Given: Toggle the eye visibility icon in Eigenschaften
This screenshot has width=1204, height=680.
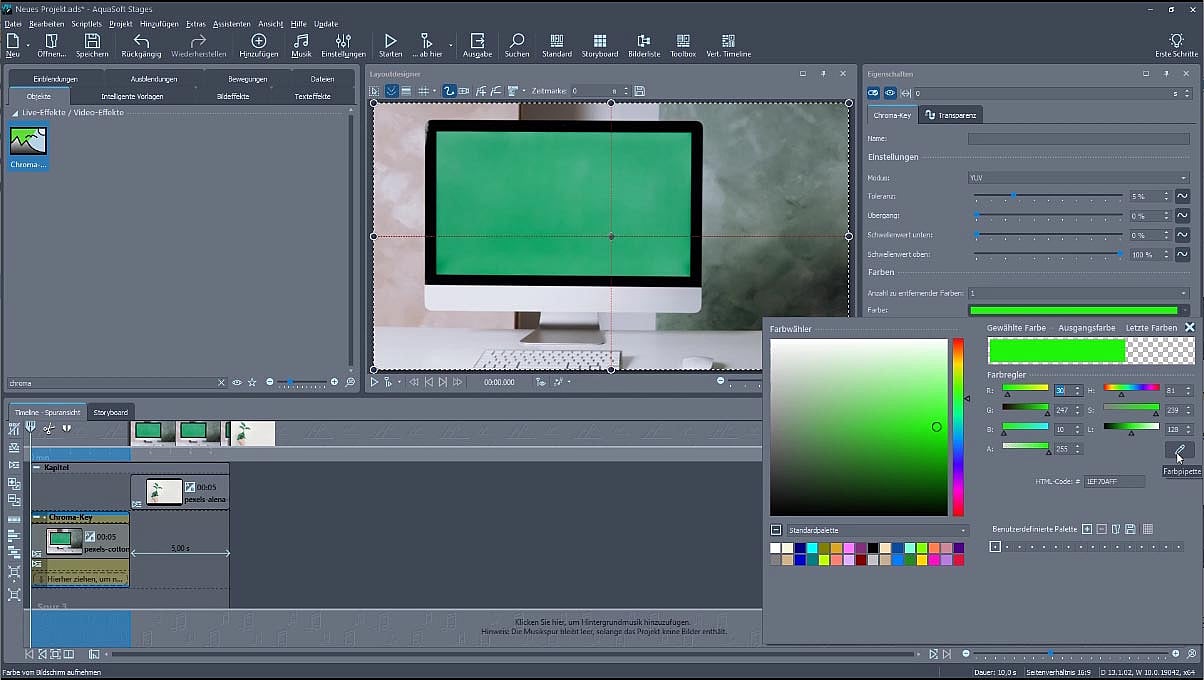Looking at the screenshot, I should [x=889, y=93].
